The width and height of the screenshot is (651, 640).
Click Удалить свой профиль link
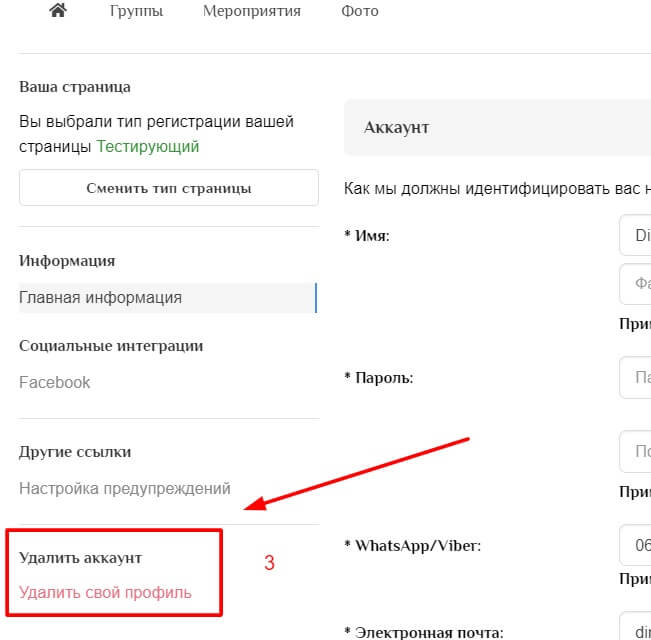105,592
